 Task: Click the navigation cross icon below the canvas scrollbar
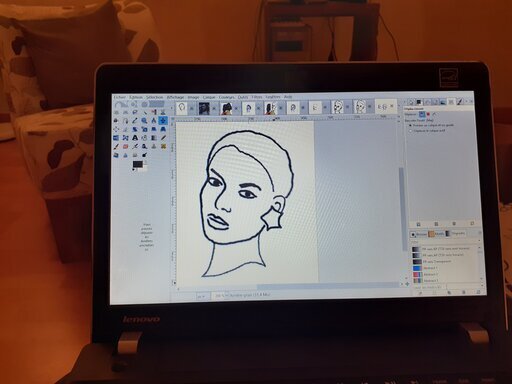coord(407,284)
